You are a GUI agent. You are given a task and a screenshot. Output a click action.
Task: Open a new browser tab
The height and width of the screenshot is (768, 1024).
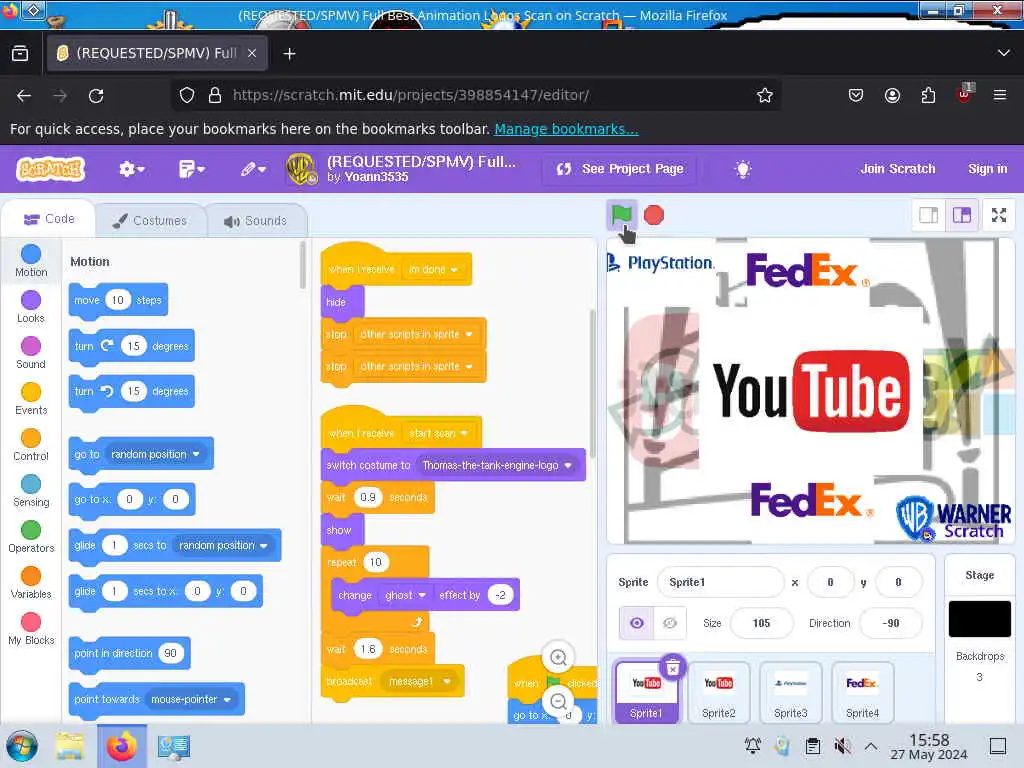click(289, 54)
